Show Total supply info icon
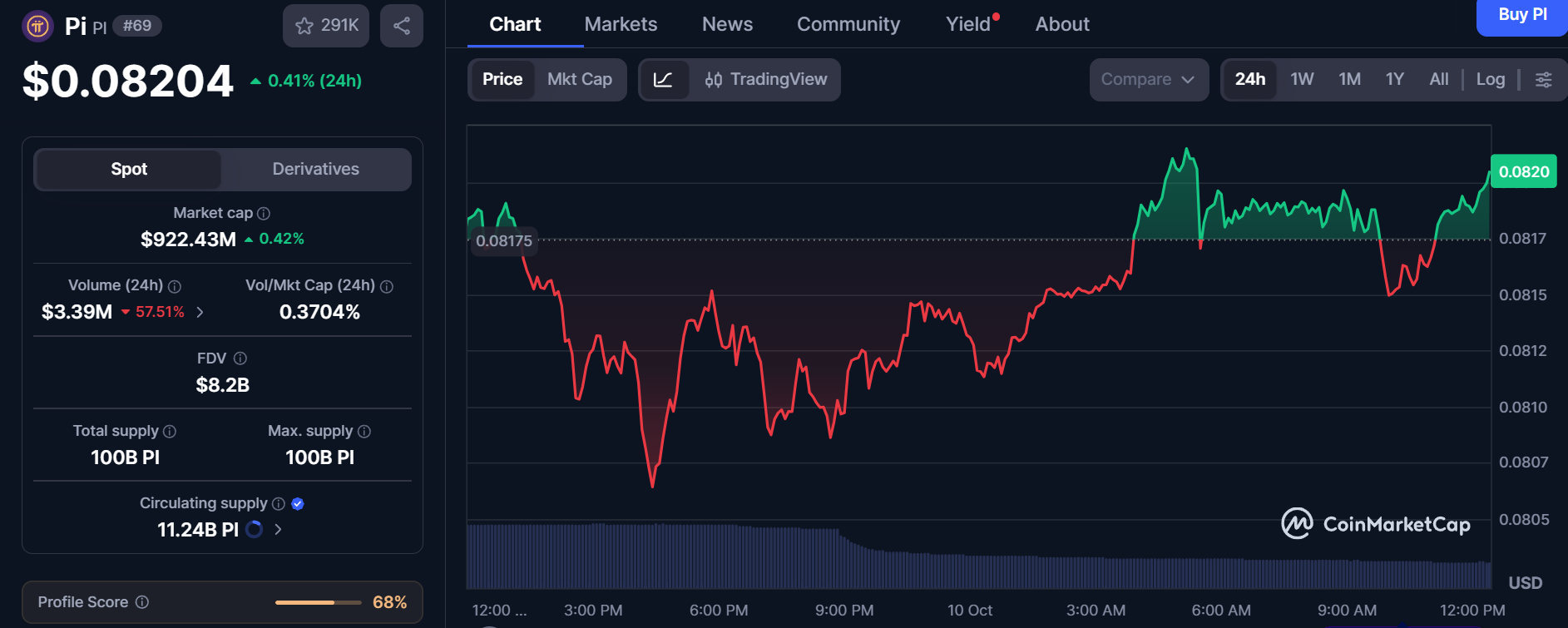Viewport: 1568px width, 628px height. [170, 432]
